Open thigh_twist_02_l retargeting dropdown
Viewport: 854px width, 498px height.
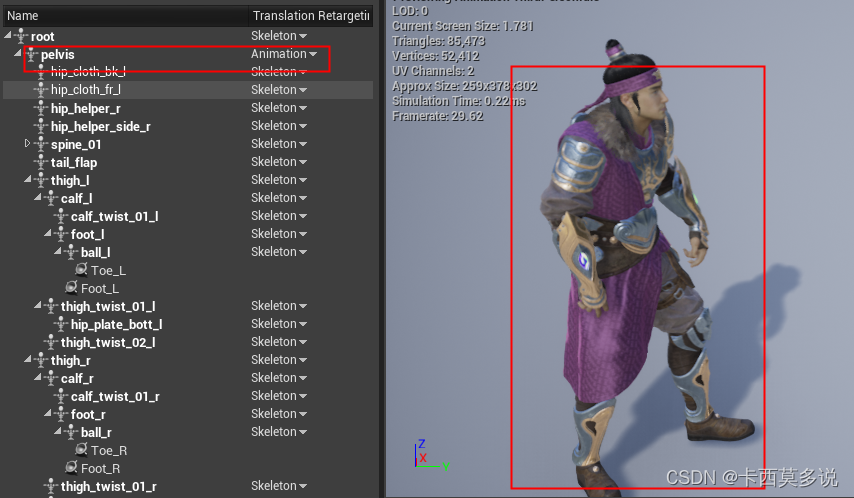pos(279,342)
